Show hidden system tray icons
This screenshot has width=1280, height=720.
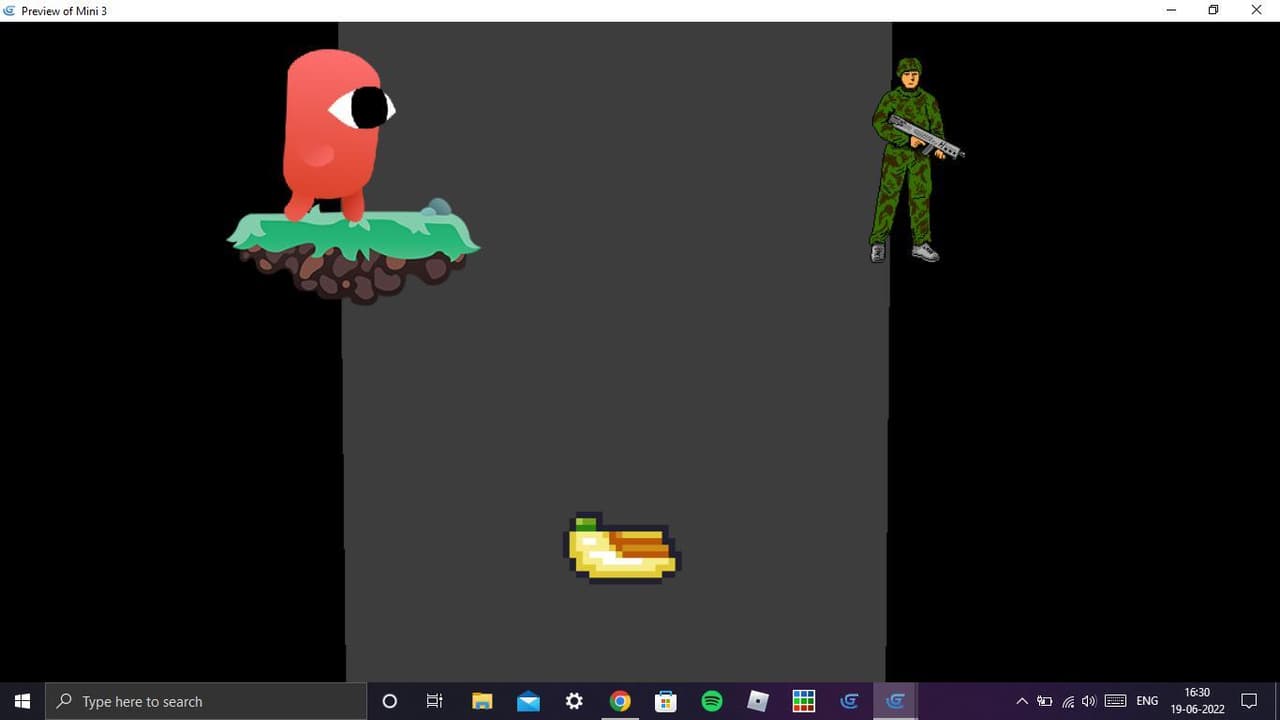1022,701
